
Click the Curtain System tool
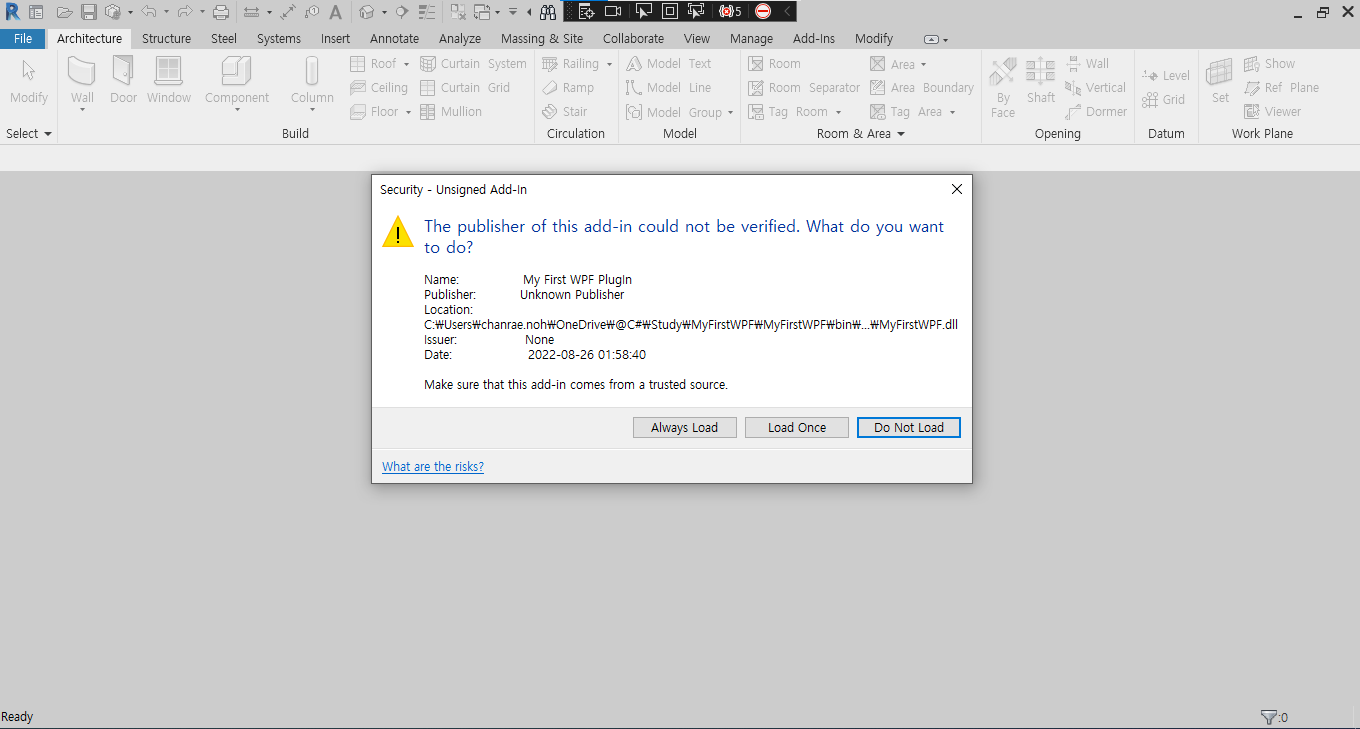(x=473, y=64)
